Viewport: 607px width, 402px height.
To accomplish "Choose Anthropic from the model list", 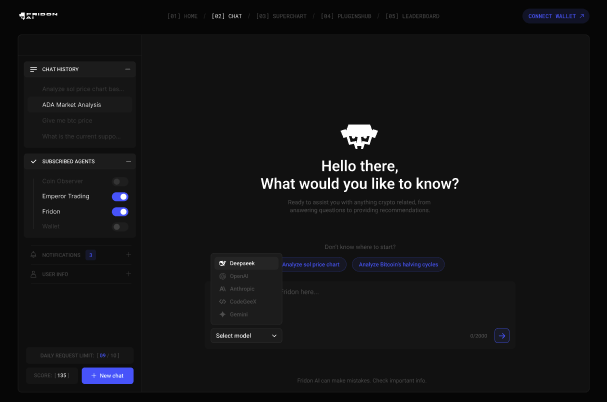I will 247,289.
